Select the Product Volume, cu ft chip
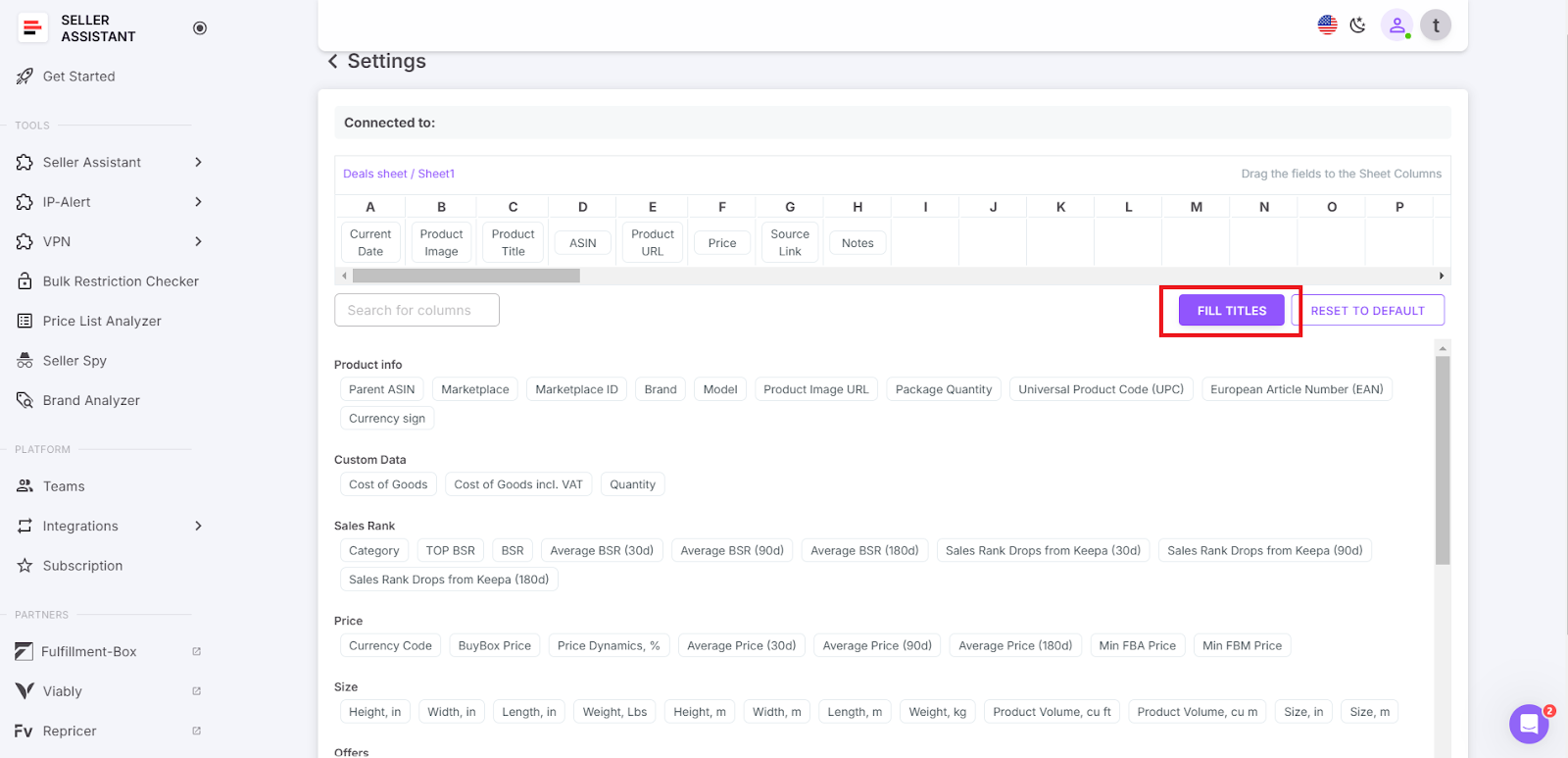This screenshot has height=758, width=1568. pyautogui.click(x=1053, y=712)
